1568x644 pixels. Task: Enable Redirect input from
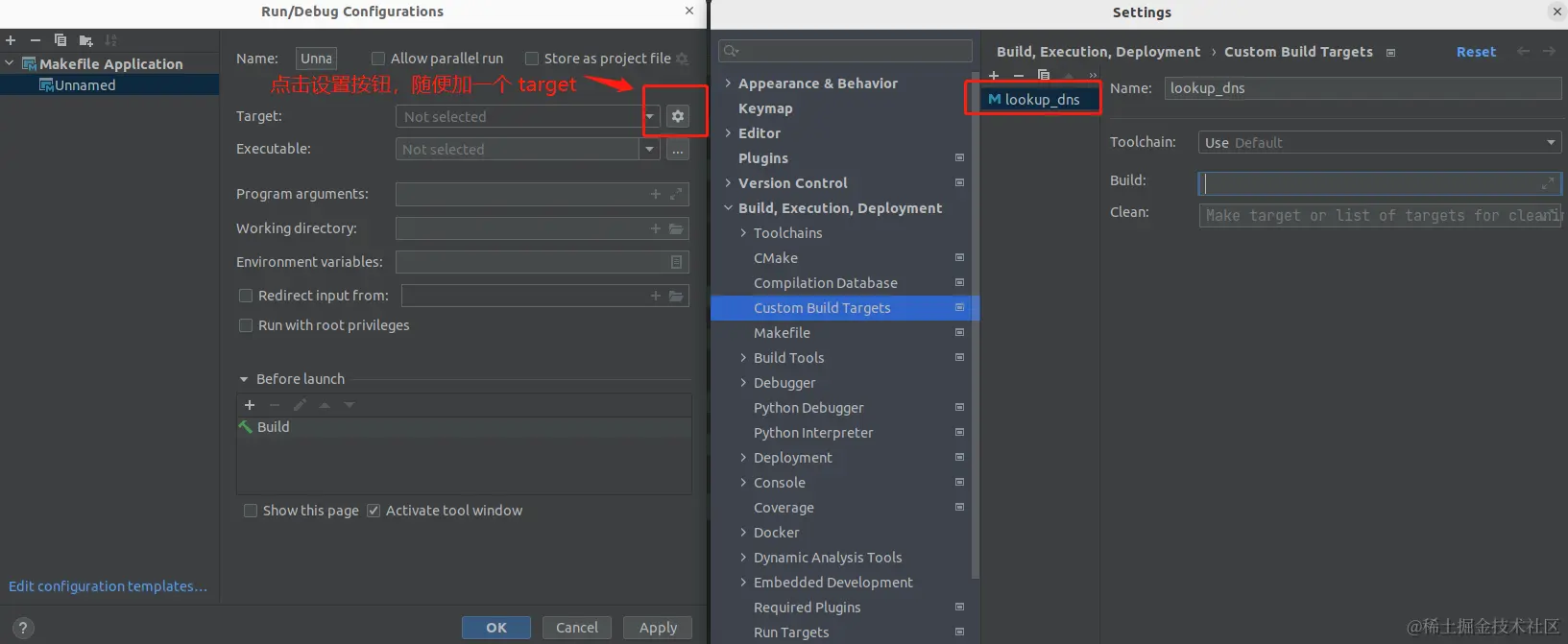(x=246, y=296)
